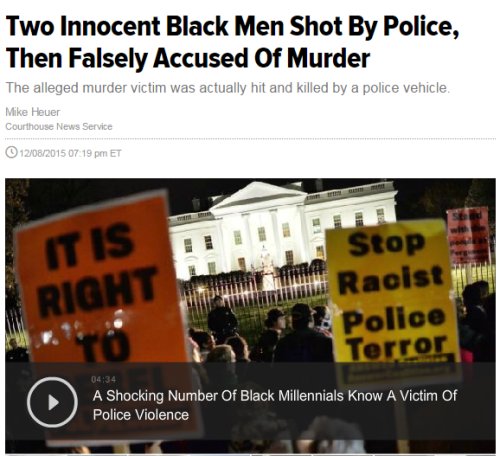This screenshot has width=500, height=456.
Task: Click the dotted divider below the byline
Action: coord(250,139)
